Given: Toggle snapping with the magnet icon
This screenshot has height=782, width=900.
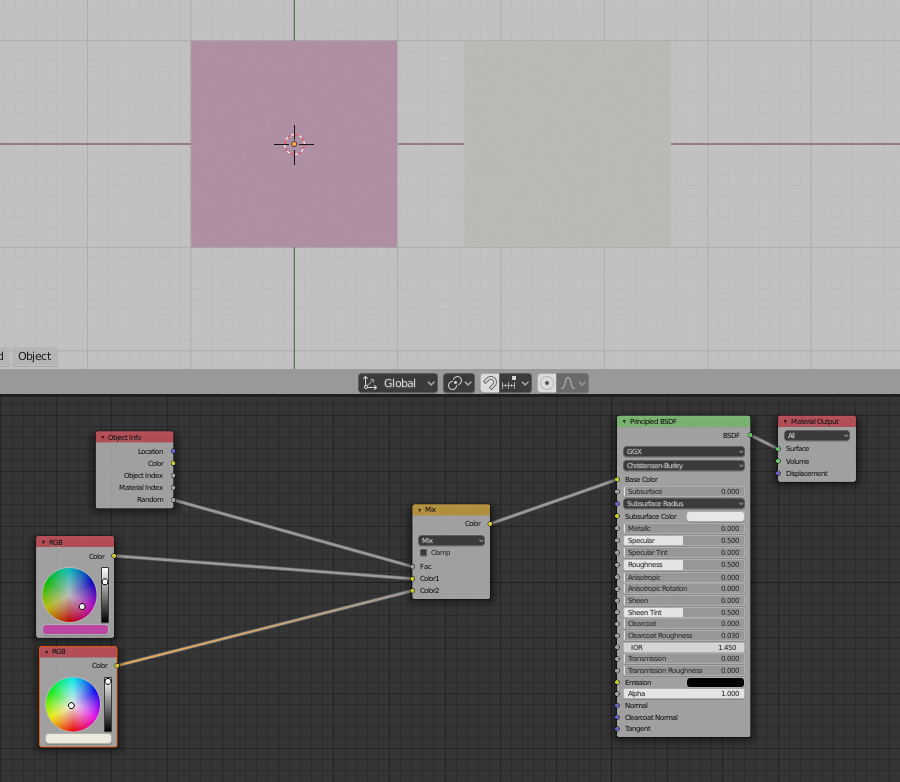Looking at the screenshot, I should pyautogui.click(x=490, y=383).
